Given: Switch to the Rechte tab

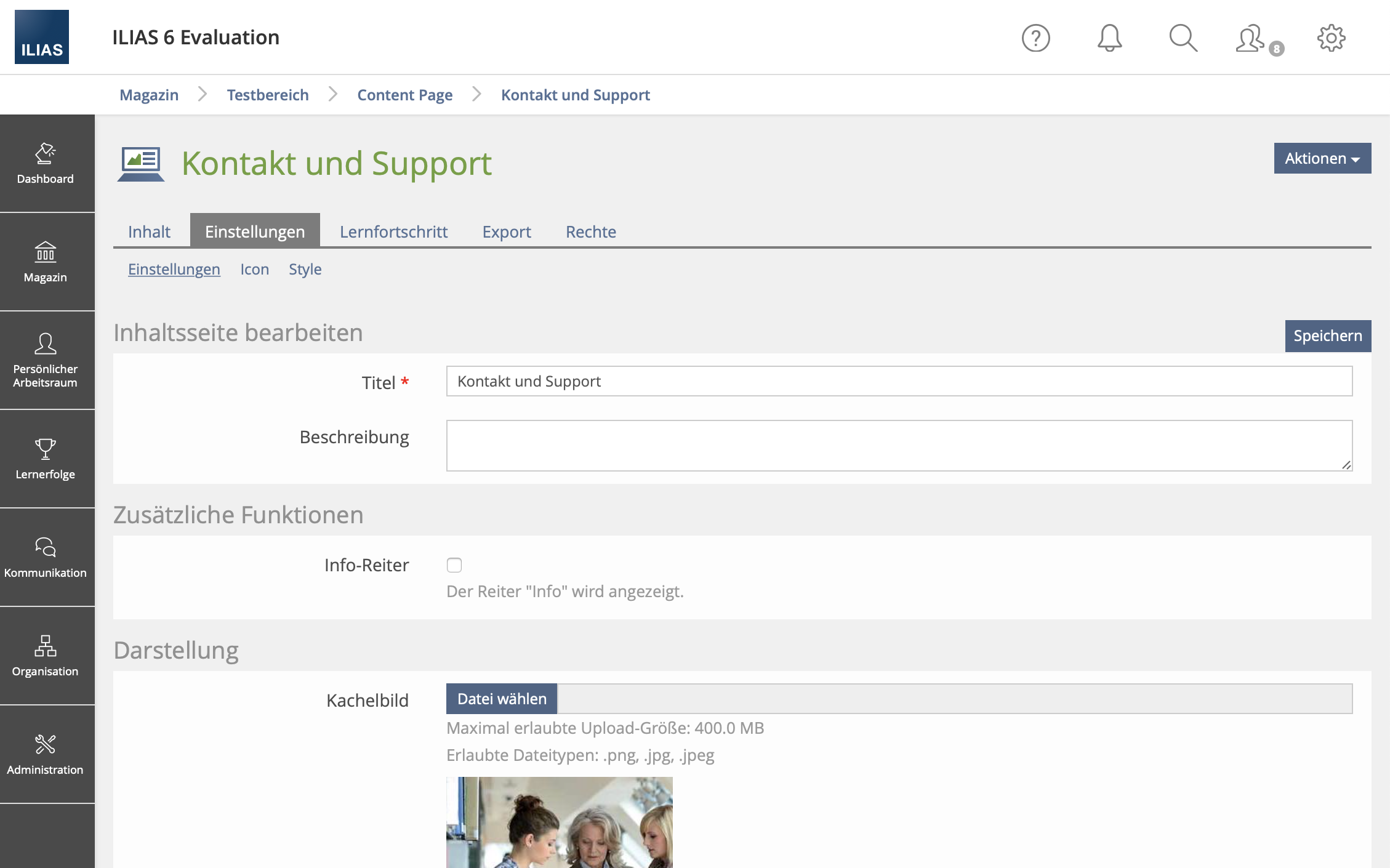Looking at the screenshot, I should [x=590, y=231].
